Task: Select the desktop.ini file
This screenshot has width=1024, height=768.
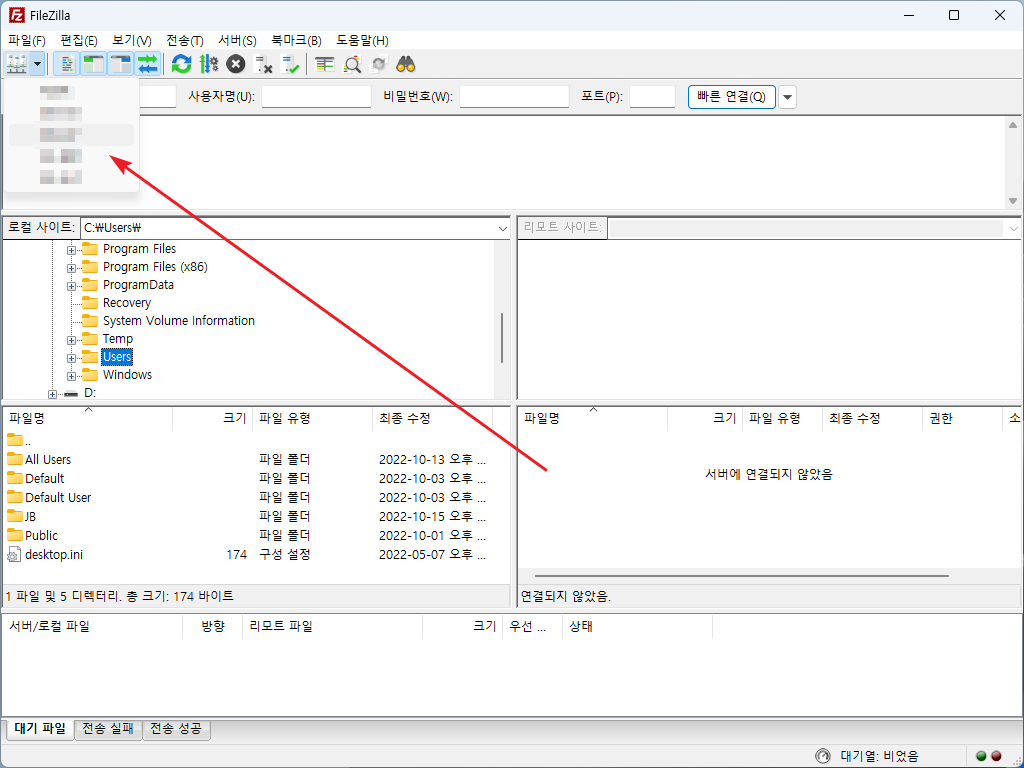Action: 54,554
